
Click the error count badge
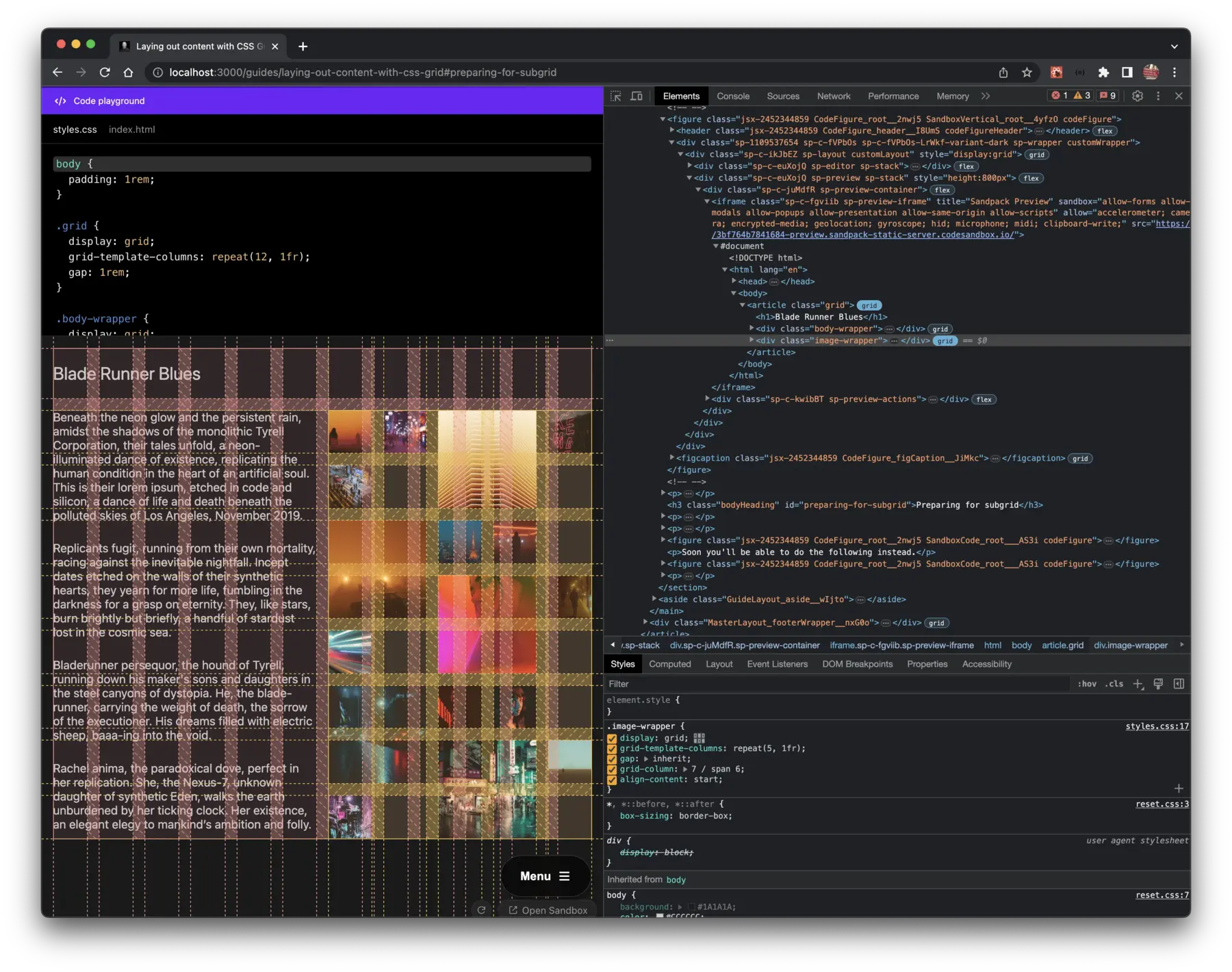tap(1060, 96)
